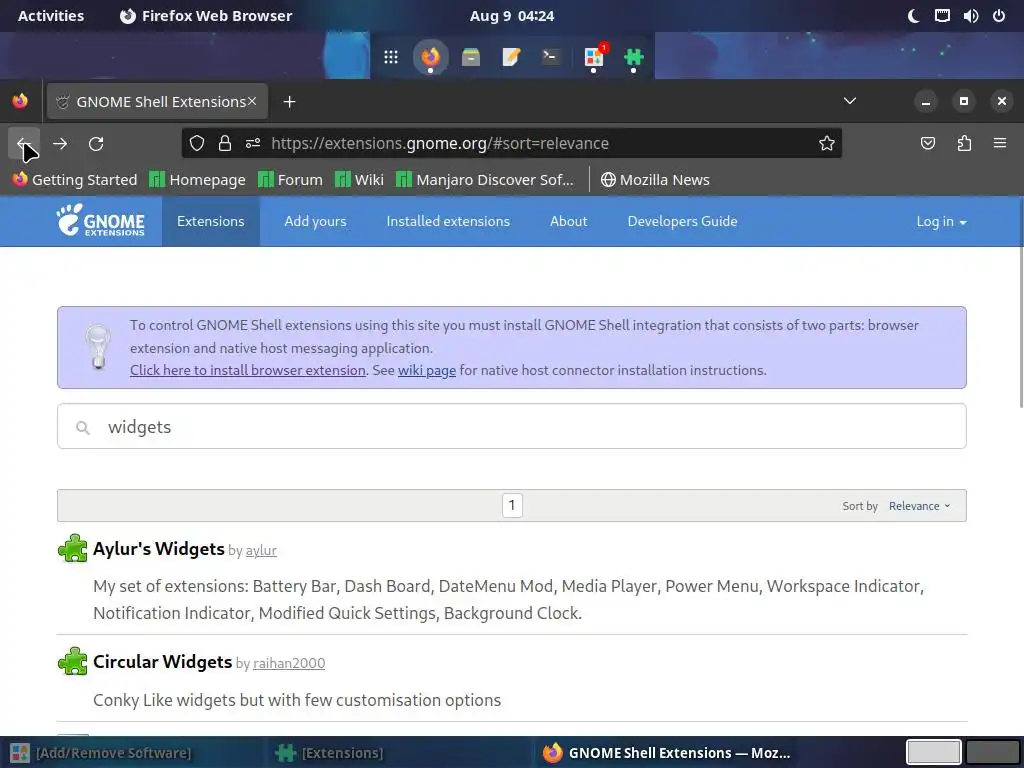Bookmark this page with the star icon
The image size is (1024, 768).
coord(827,143)
